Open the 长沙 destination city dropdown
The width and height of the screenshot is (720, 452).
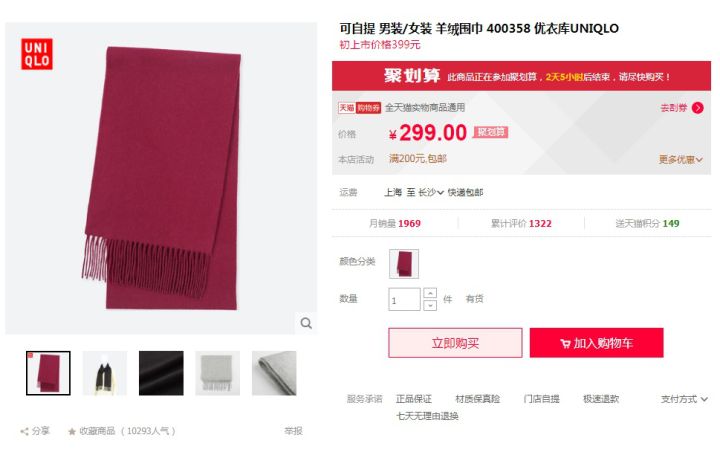tap(431, 192)
